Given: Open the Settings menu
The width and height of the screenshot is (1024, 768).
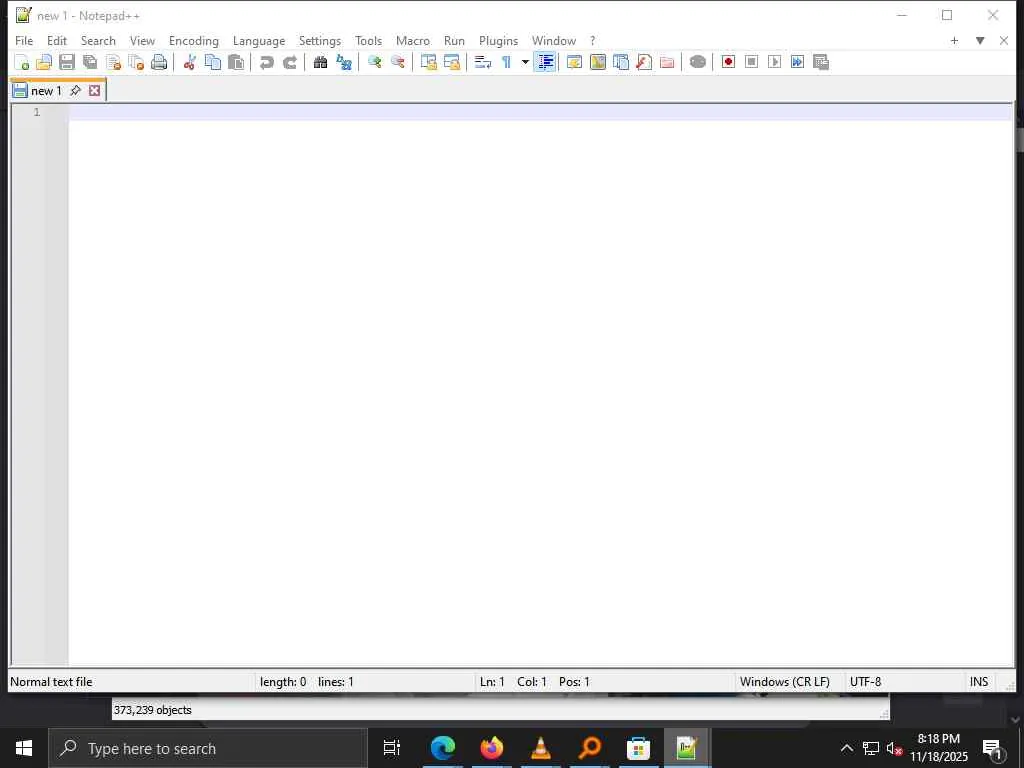Looking at the screenshot, I should (x=319, y=40).
